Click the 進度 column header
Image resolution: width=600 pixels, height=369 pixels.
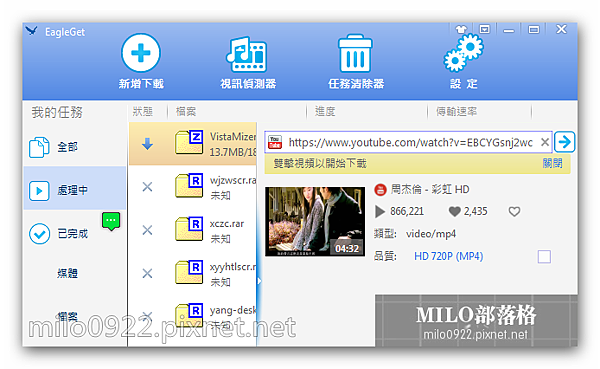325,111
